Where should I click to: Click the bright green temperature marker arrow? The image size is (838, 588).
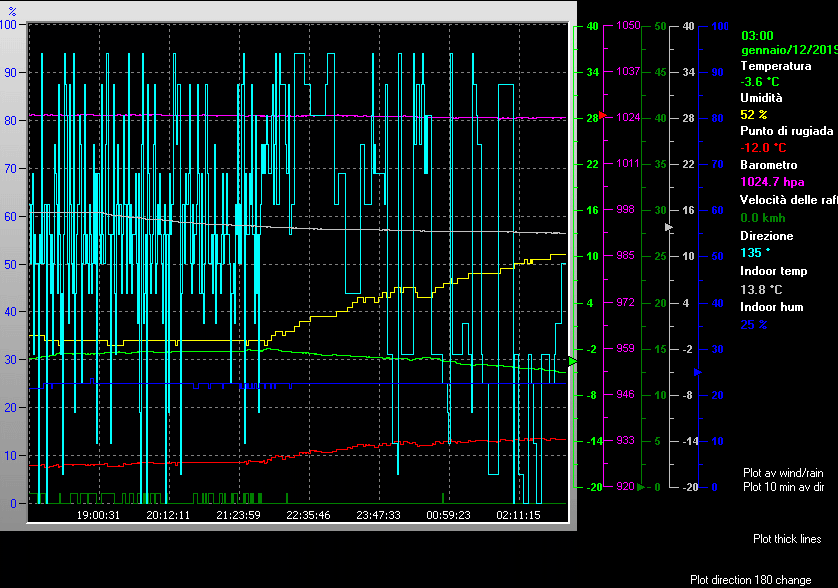(573, 361)
